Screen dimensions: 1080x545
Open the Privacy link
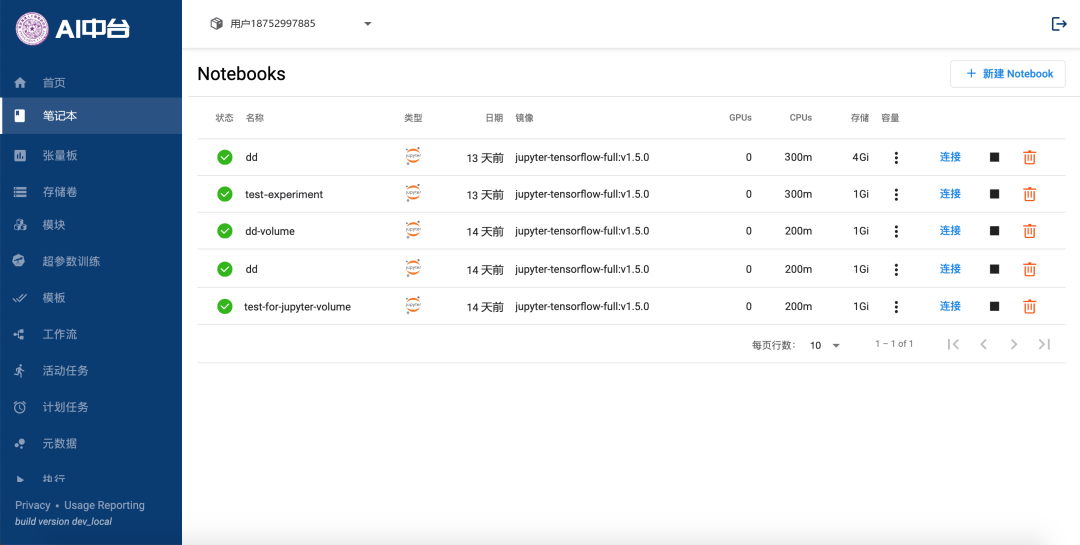(32, 505)
